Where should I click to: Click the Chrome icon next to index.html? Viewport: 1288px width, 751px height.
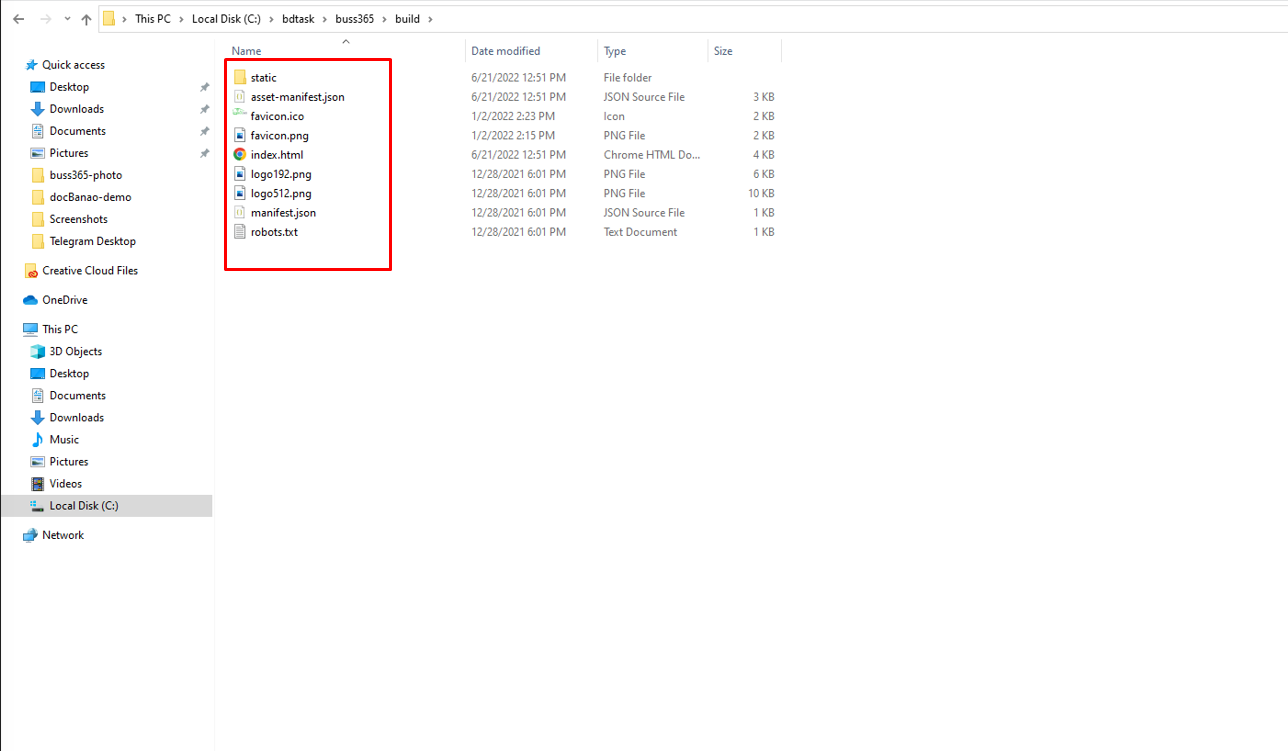click(x=240, y=155)
